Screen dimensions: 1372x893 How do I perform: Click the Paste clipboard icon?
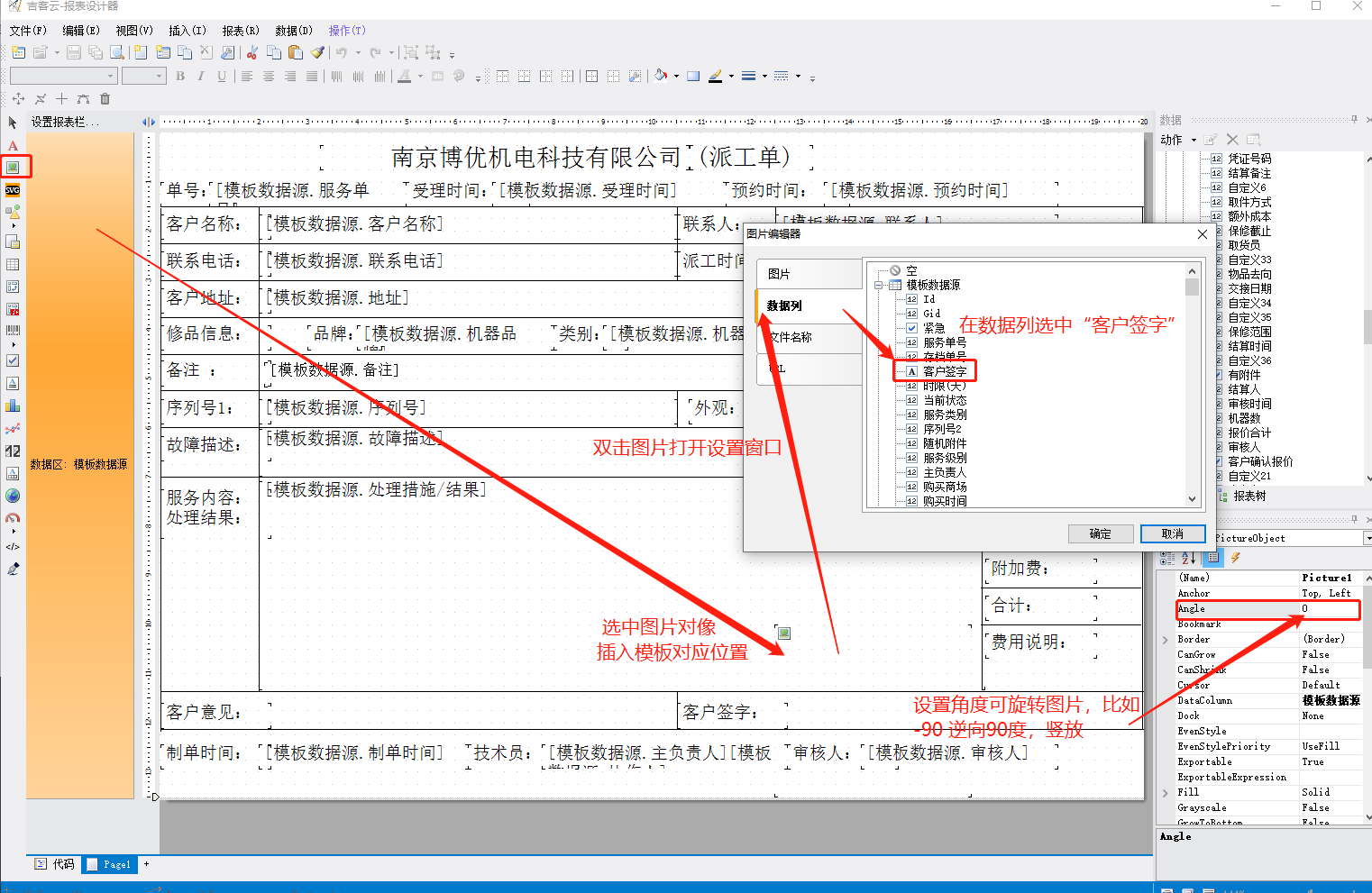(296, 53)
